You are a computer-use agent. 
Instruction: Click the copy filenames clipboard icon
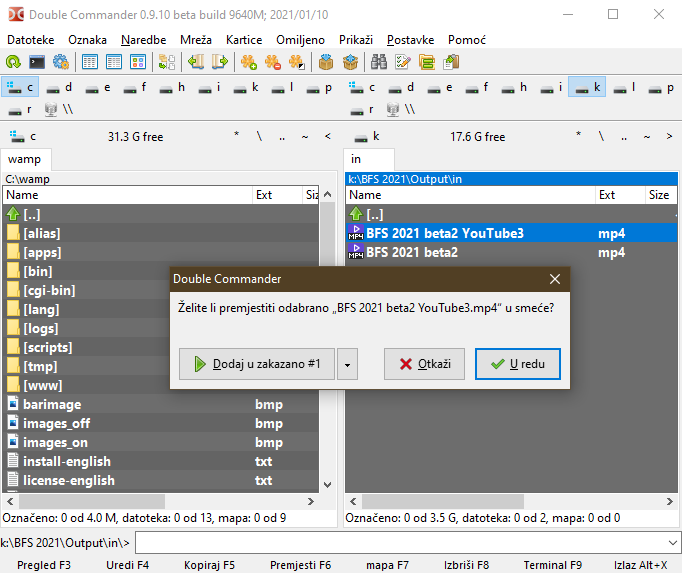pyautogui.click(x=451, y=62)
